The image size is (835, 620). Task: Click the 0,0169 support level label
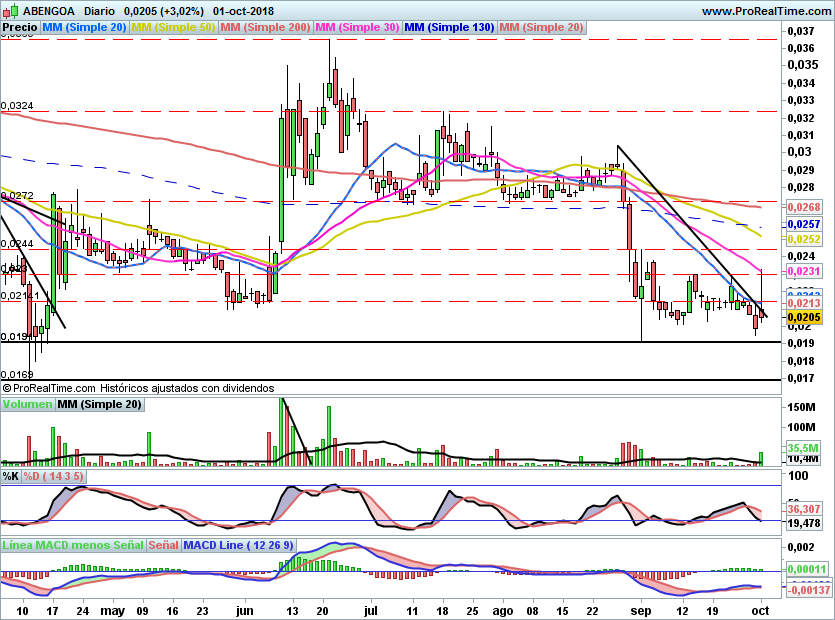17,375
